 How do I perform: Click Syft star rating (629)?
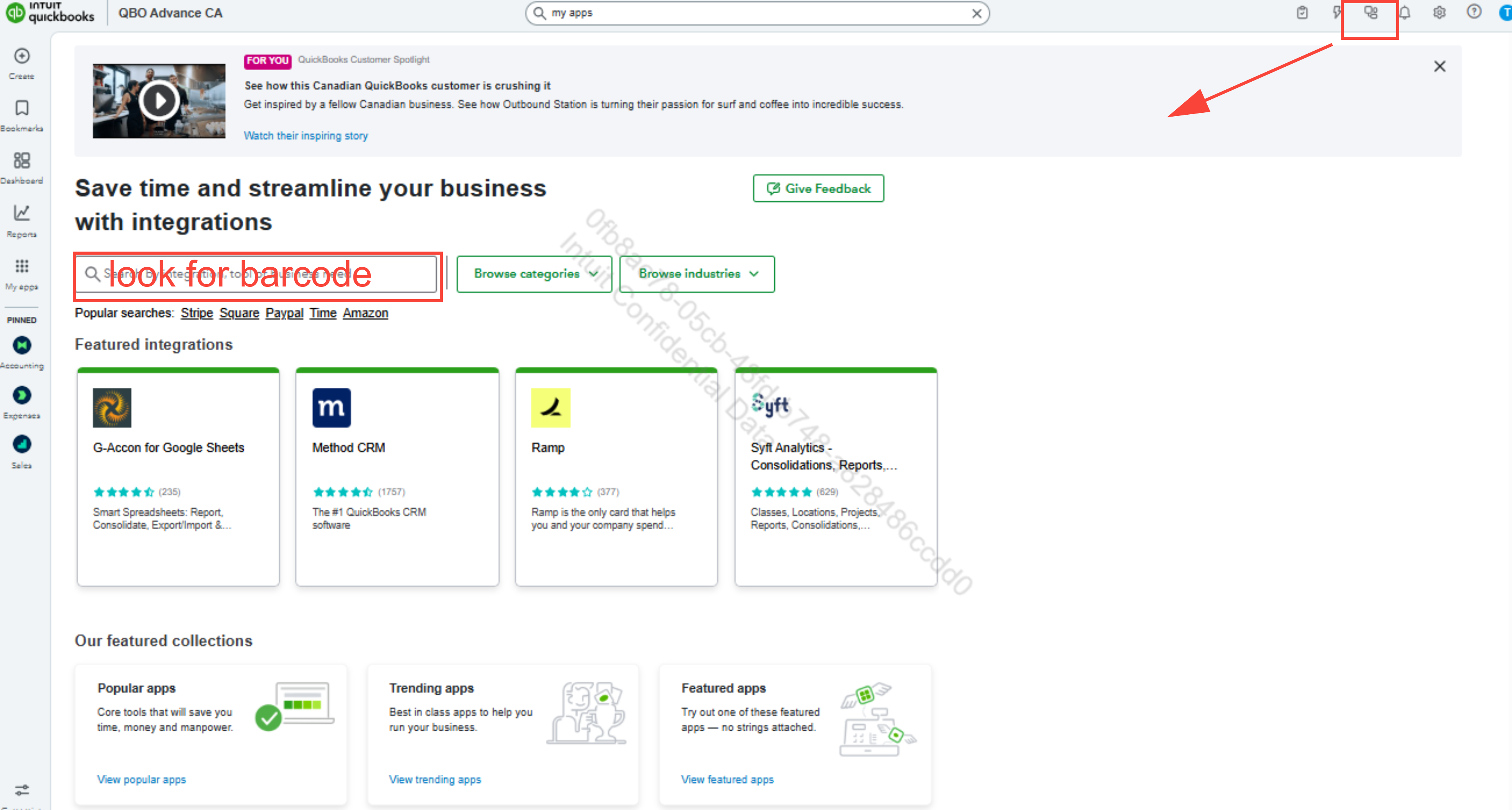pyautogui.click(x=795, y=492)
